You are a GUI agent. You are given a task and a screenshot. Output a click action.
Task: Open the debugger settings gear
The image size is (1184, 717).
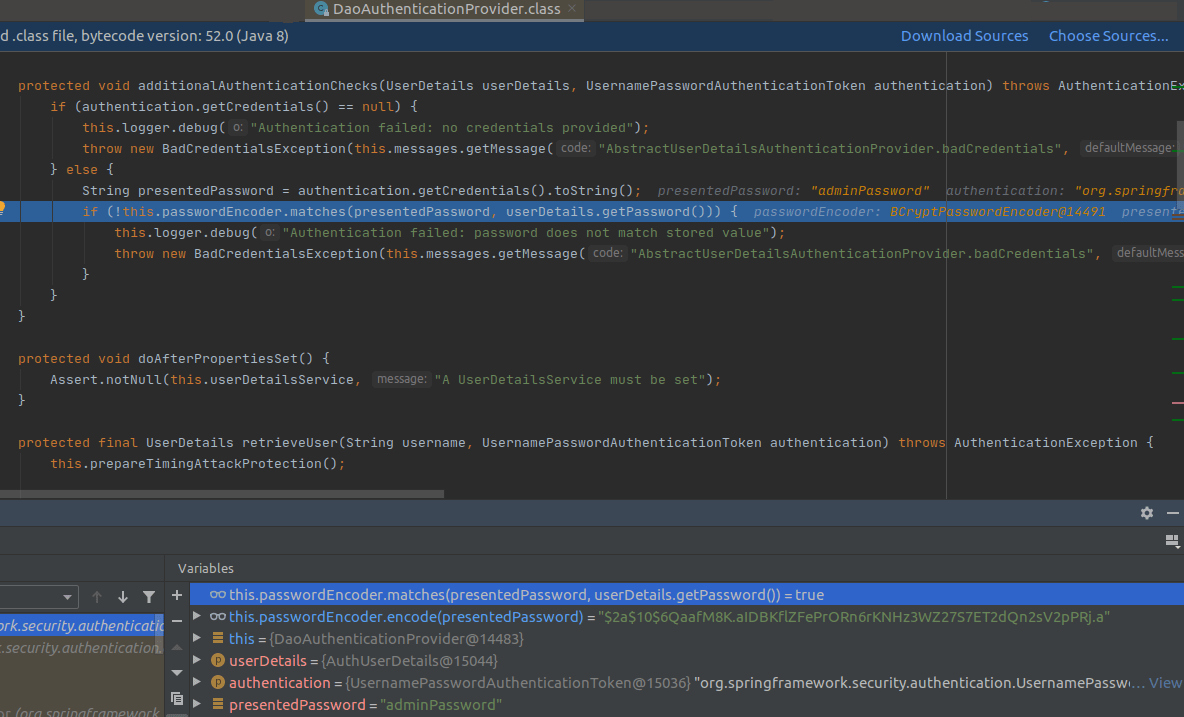(x=1146, y=512)
